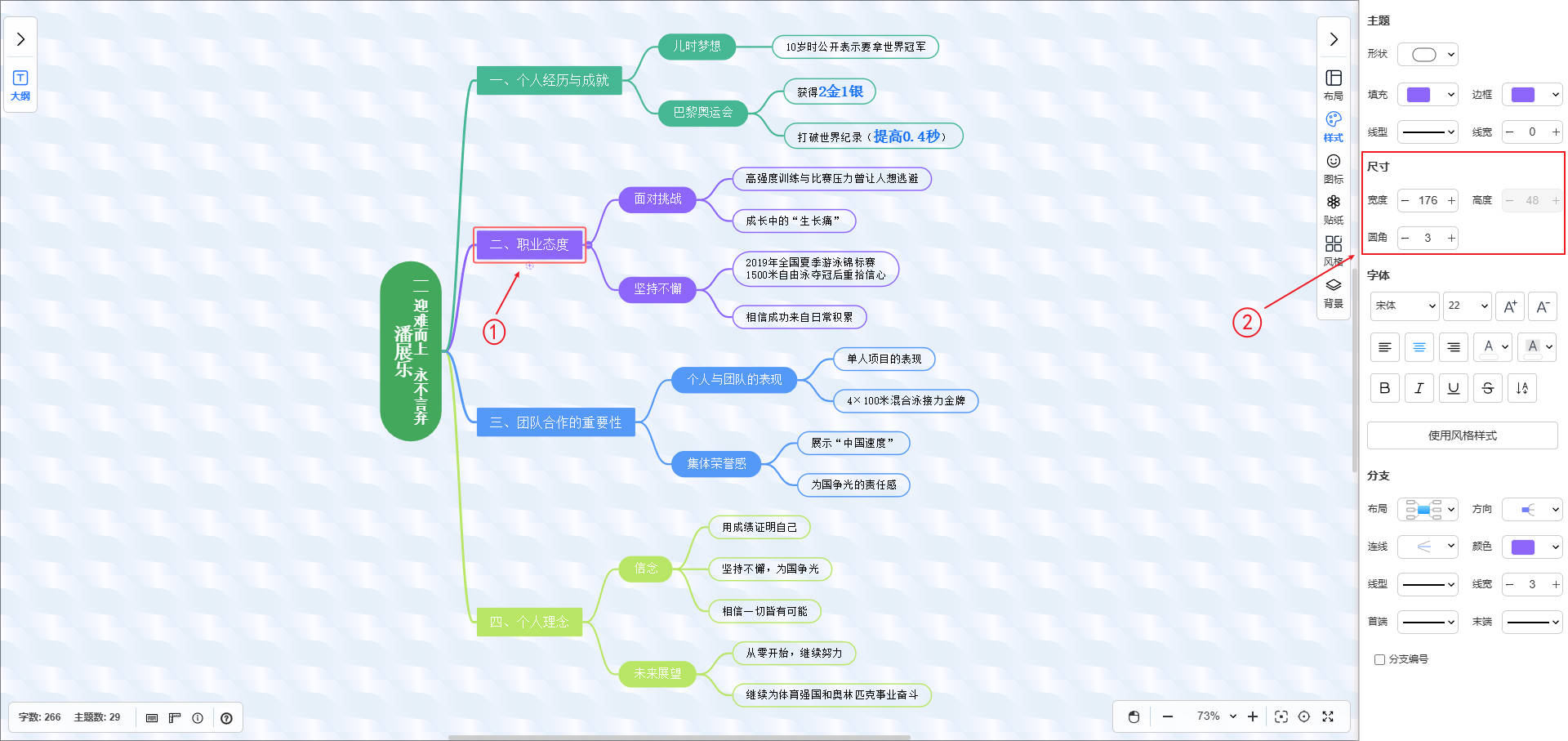Open the 形状 shape dropdown
Screen dimensions: 1568x741
pyautogui.click(x=1428, y=55)
